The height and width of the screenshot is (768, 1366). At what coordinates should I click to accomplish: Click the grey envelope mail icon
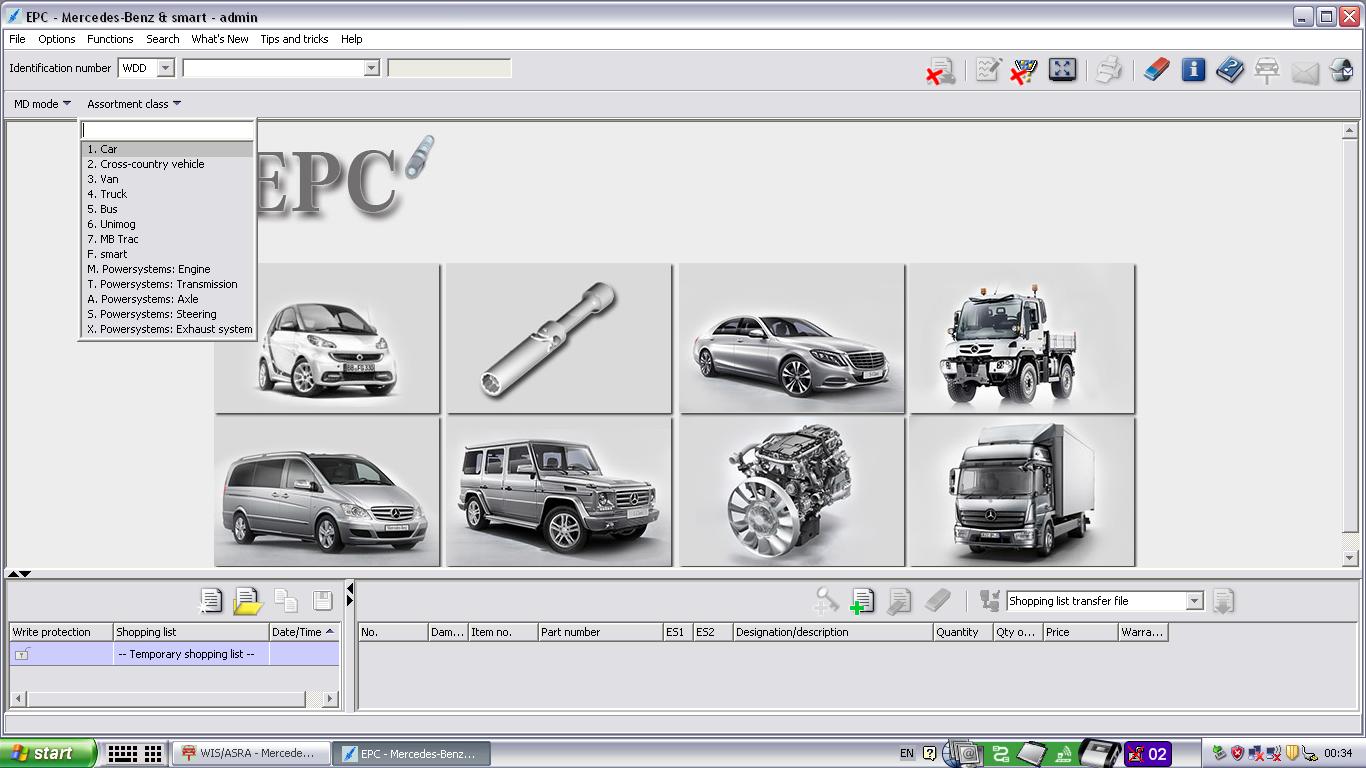(1305, 72)
